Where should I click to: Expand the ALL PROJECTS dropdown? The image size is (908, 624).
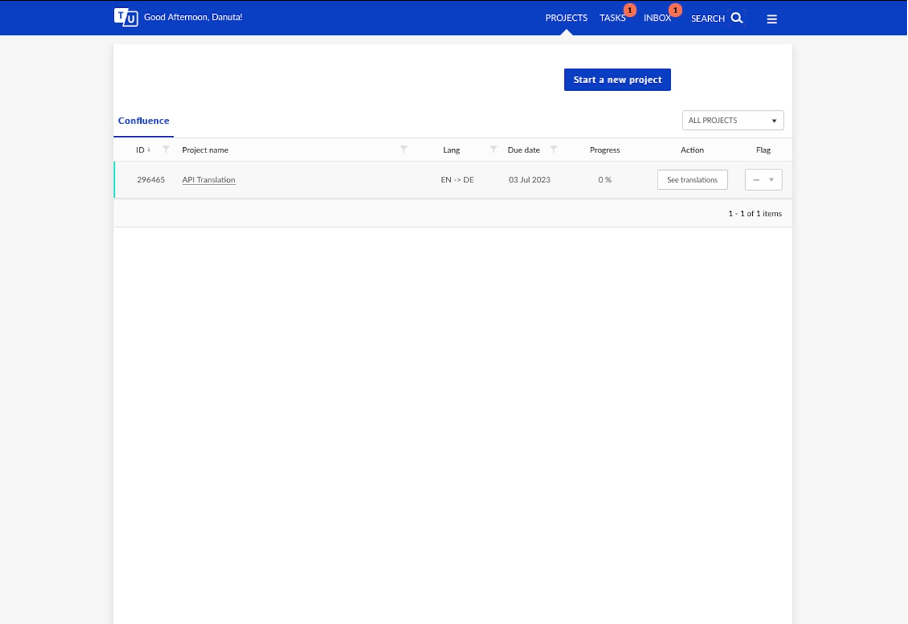[733, 120]
